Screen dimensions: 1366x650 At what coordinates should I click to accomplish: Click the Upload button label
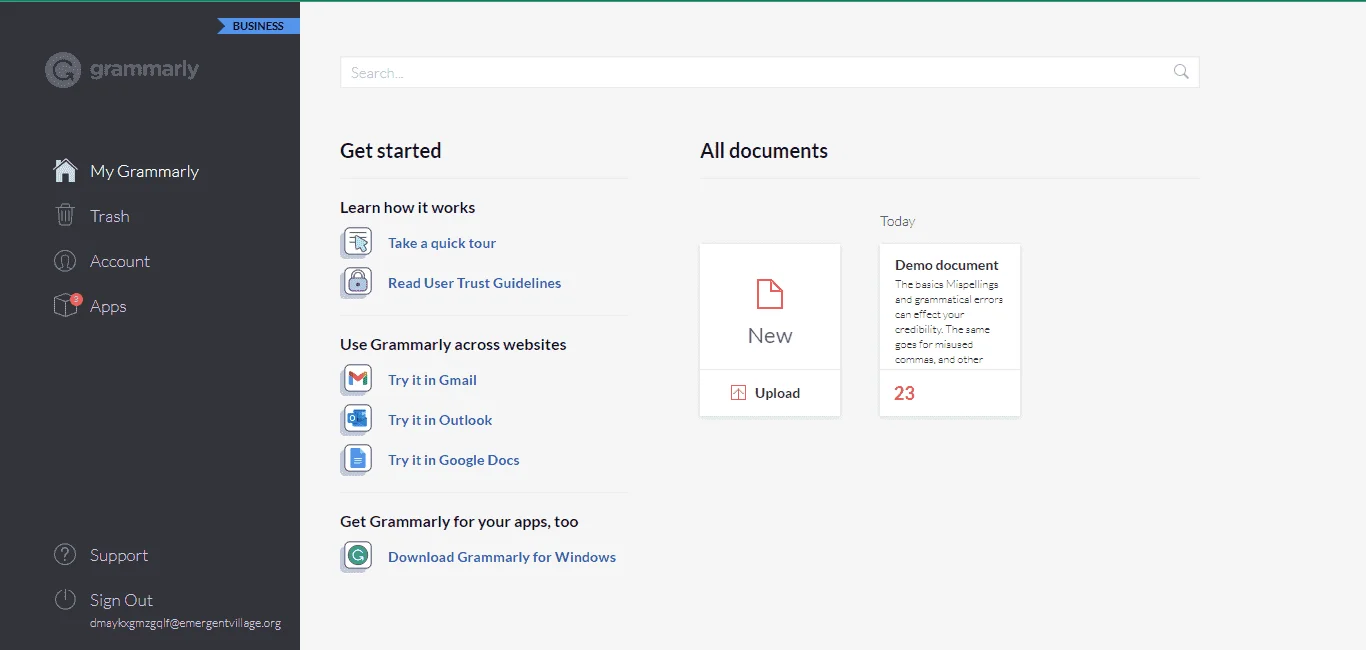coord(777,393)
